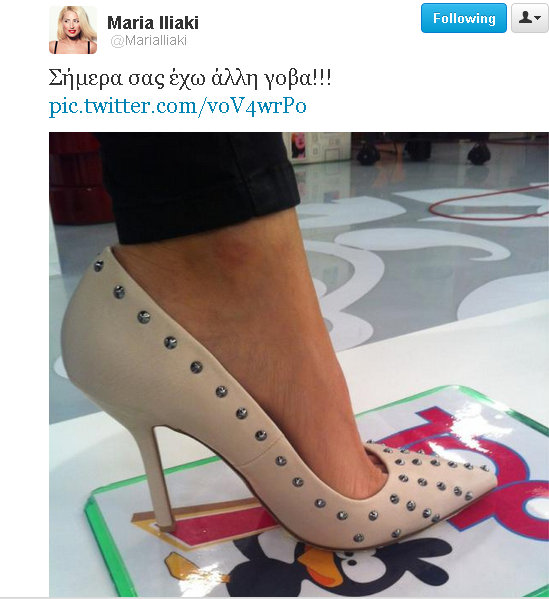Open Maria Iliaki's profile avatar
The height and width of the screenshot is (599, 549).
point(73,30)
